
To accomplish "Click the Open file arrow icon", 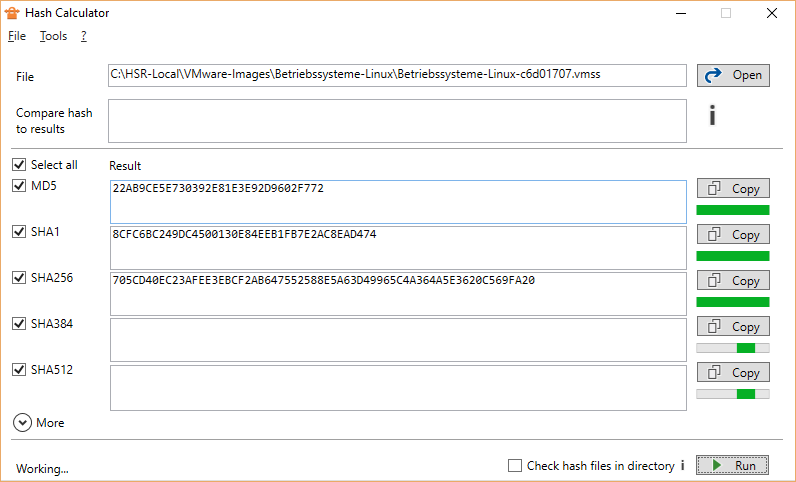I will coord(714,75).
